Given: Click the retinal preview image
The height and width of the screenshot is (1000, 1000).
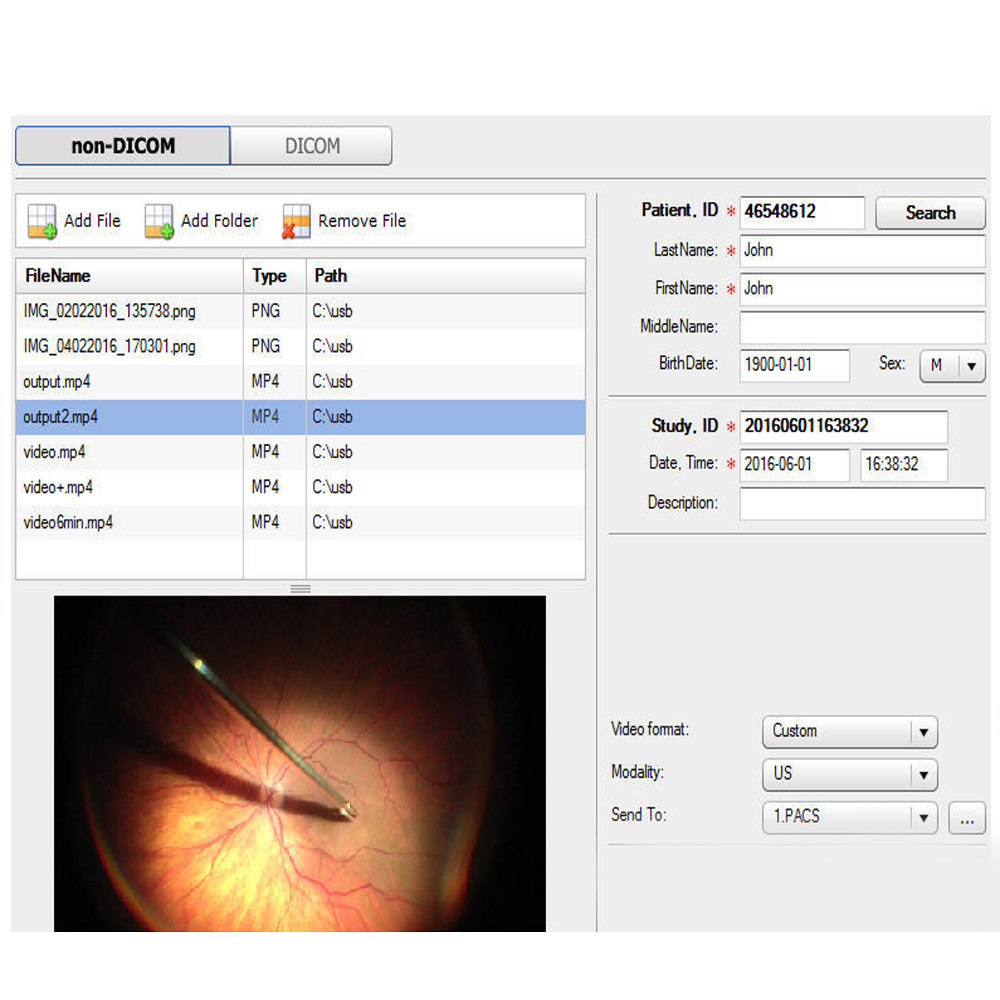Looking at the screenshot, I should click(300, 763).
